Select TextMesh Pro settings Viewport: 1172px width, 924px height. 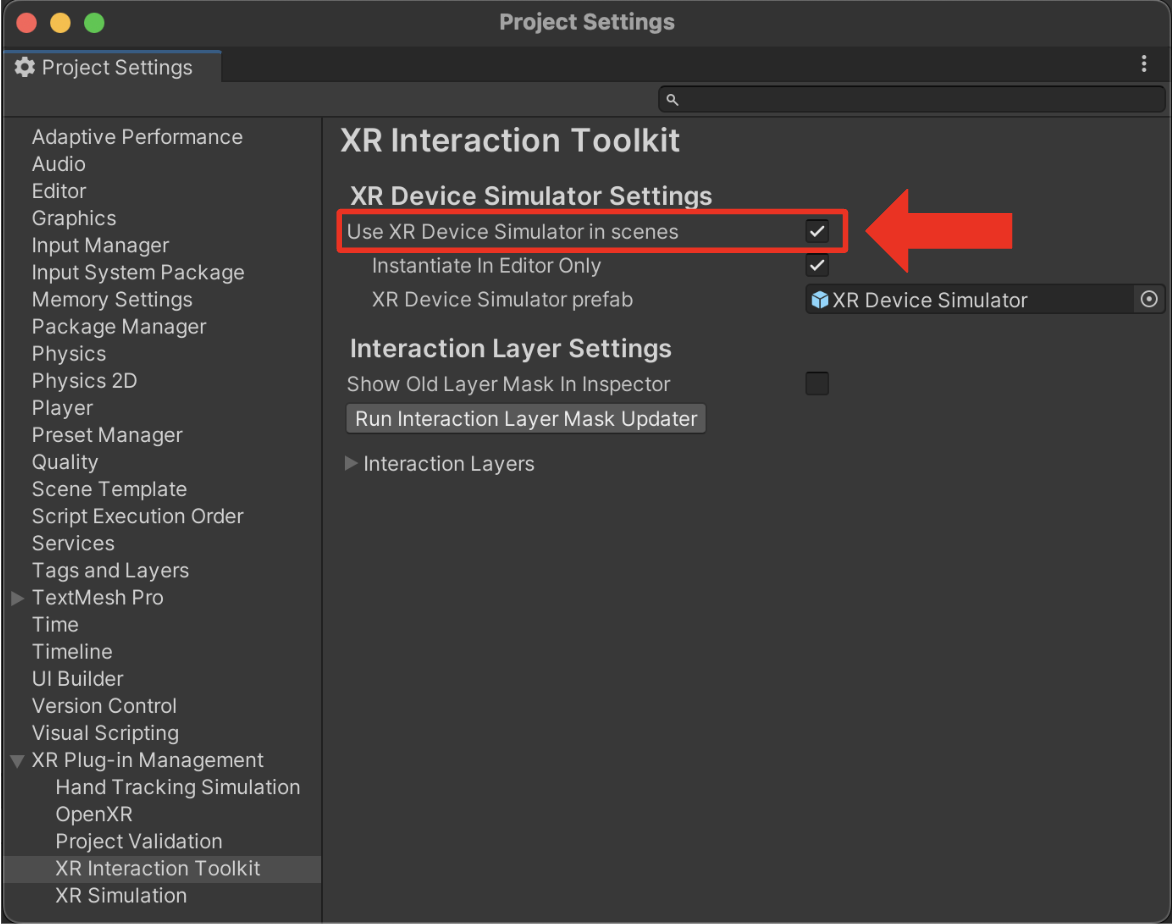97,597
